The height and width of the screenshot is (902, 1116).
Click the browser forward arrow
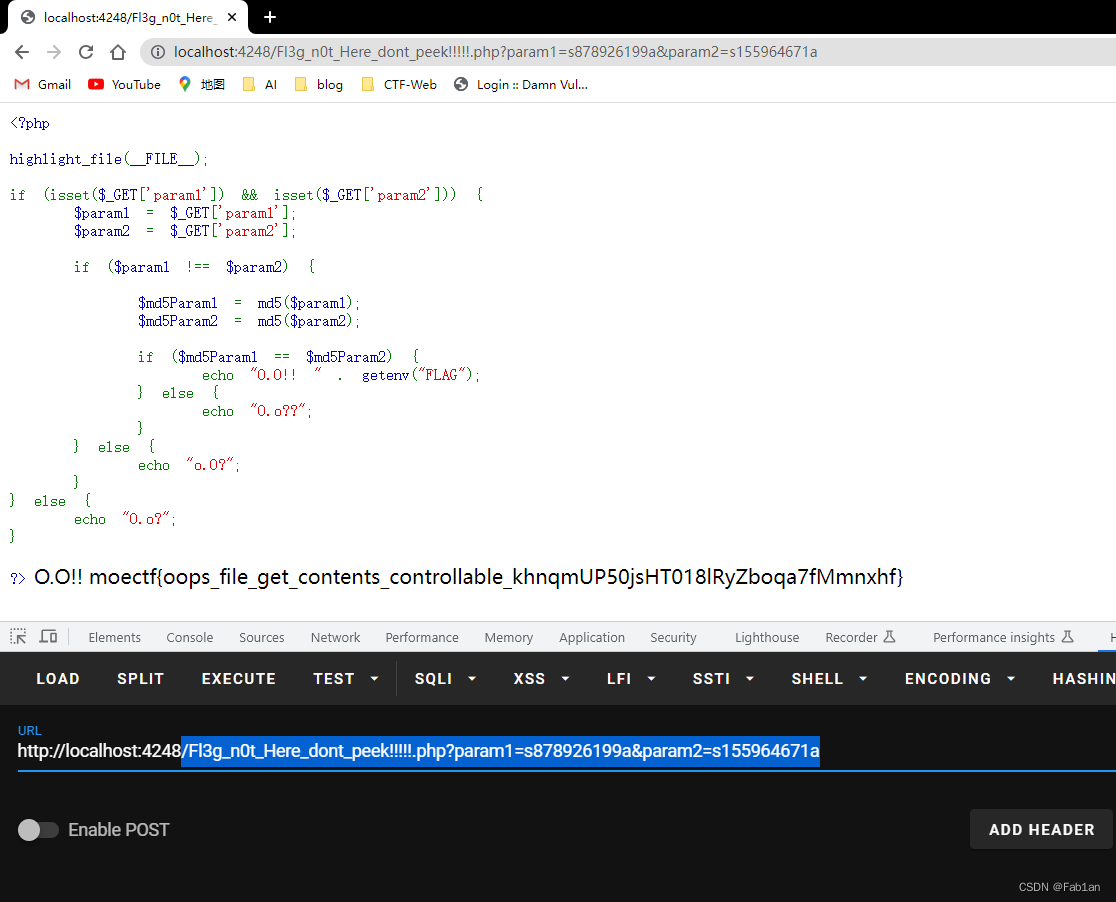point(54,52)
